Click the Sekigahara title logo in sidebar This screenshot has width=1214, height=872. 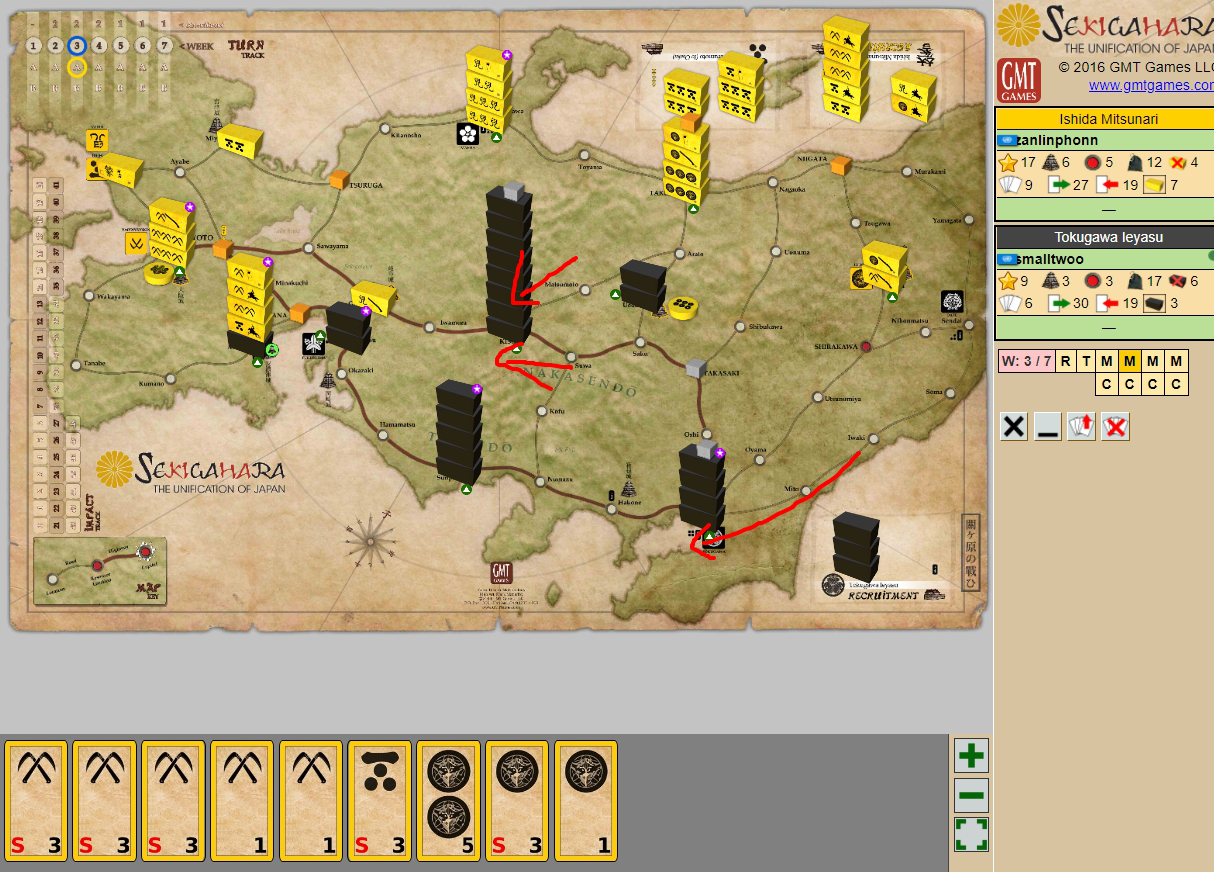(1106, 26)
